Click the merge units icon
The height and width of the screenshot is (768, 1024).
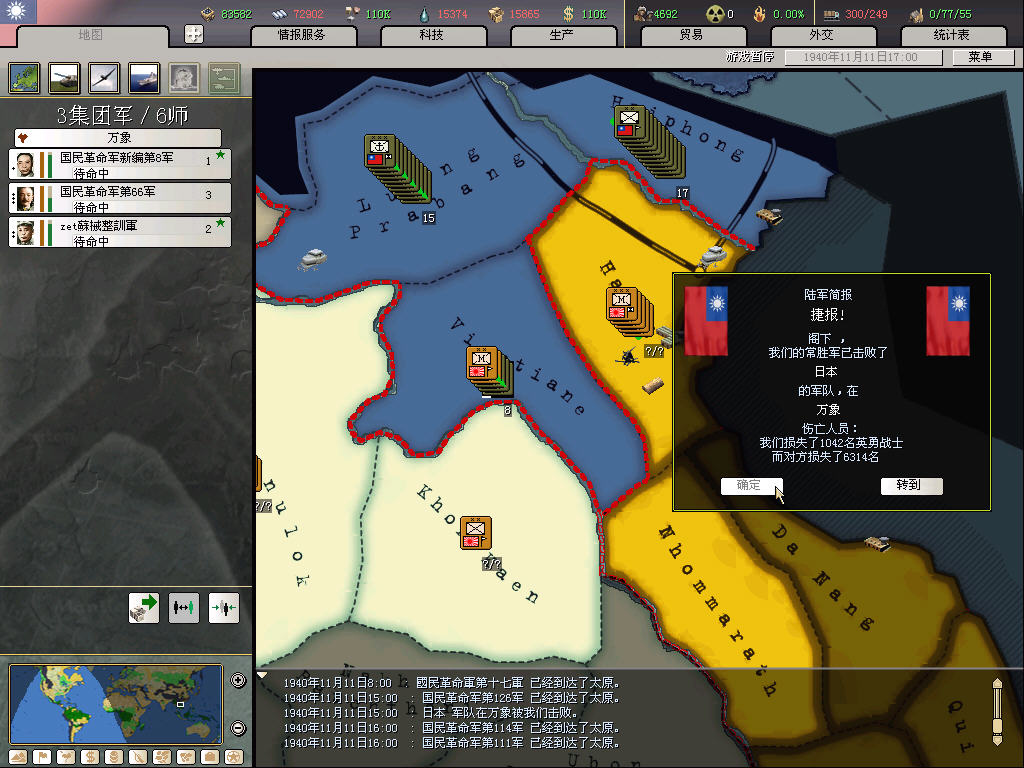224,607
